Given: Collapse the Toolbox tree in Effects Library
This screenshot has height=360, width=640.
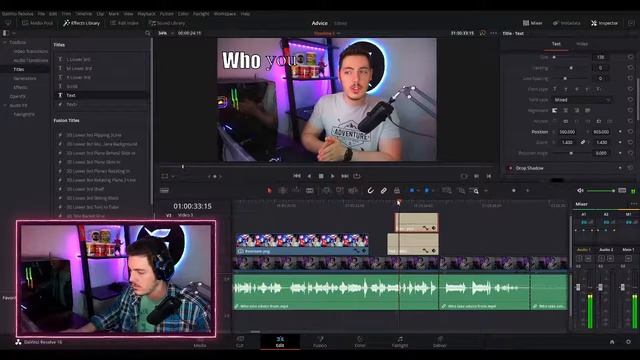Looking at the screenshot, I should pyautogui.click(x=5, y=42).
